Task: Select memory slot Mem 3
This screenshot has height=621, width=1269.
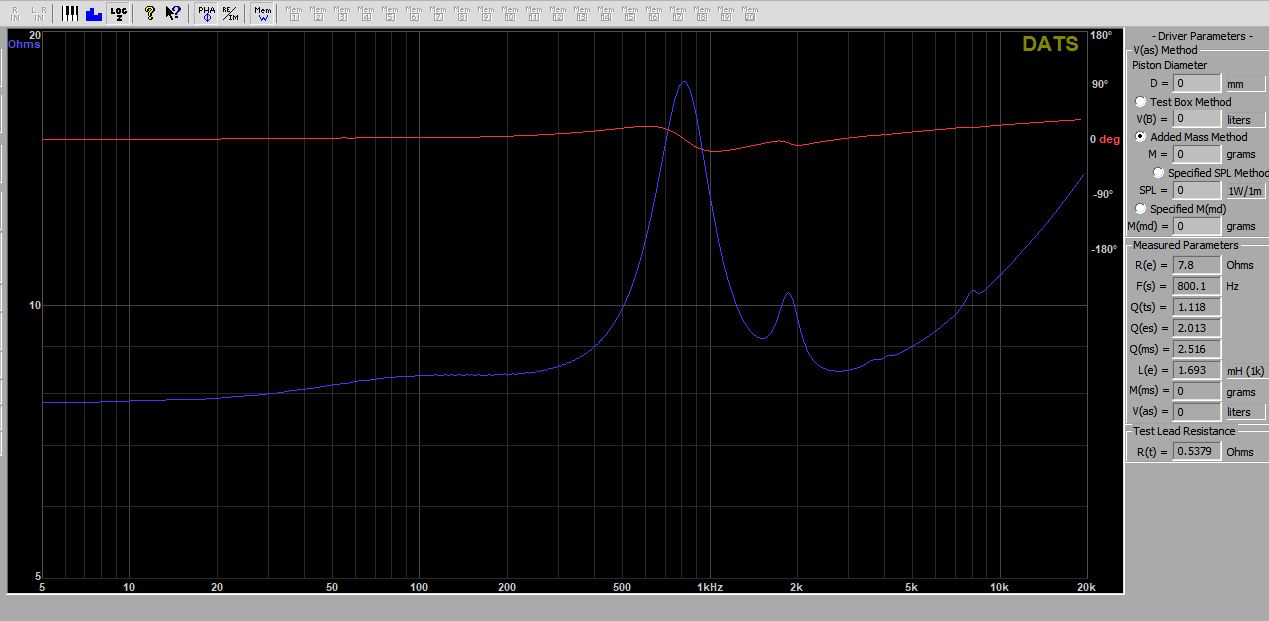Action: (342, 13)
